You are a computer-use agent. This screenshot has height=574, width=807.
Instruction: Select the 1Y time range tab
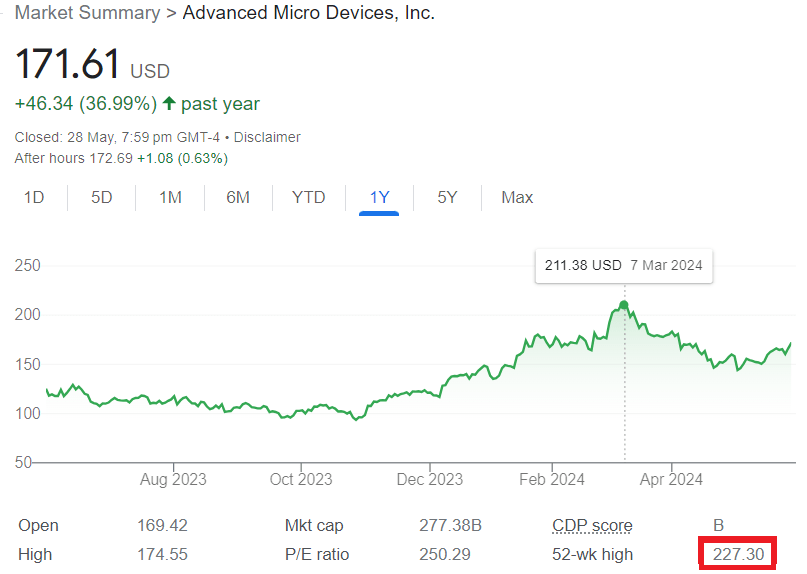click(x=379, y=197)
